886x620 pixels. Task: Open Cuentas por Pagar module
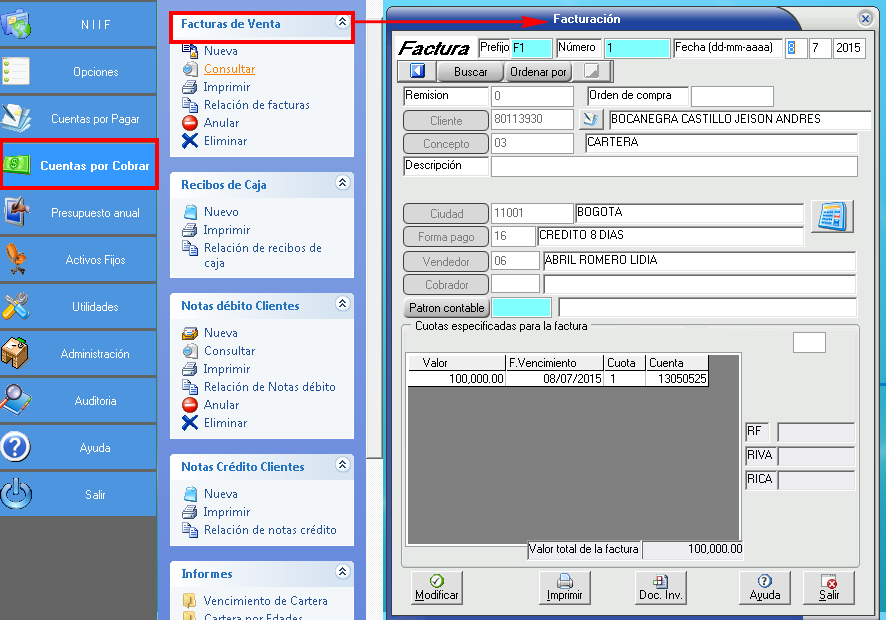point(78,119)
